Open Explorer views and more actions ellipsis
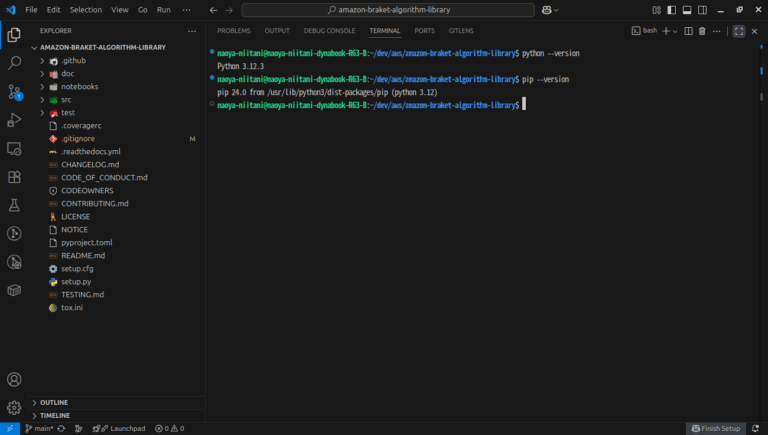Viewport: 768px width, 435px height. pos(192,31)
